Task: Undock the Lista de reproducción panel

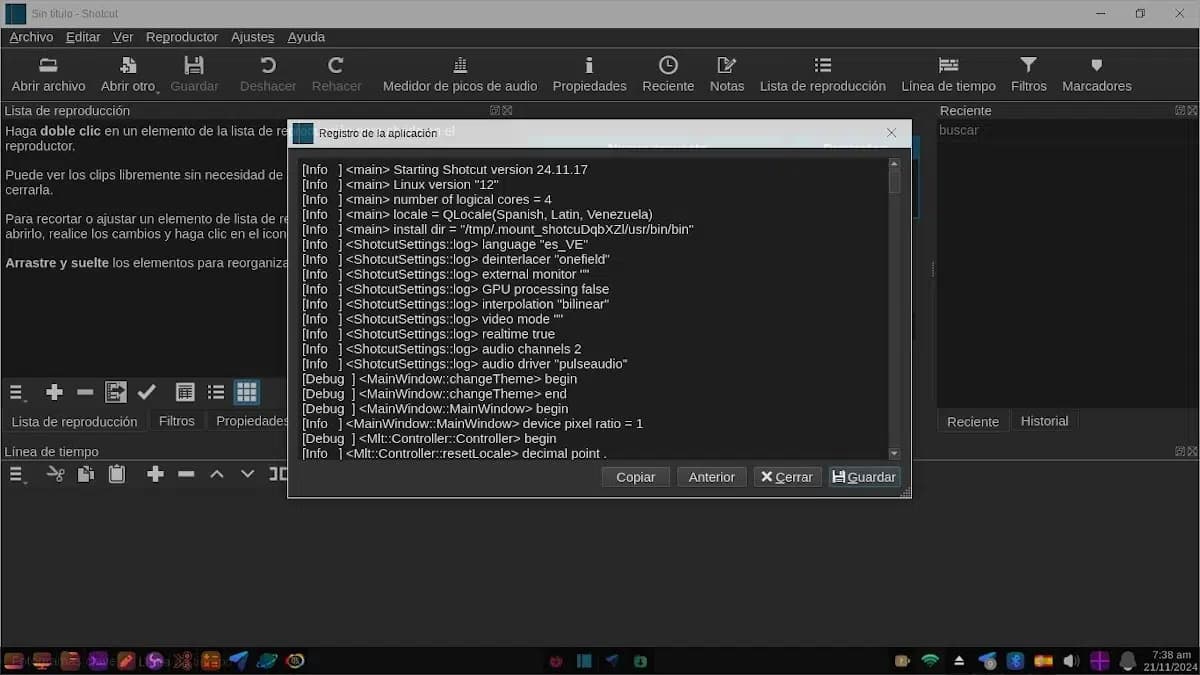Action: click(495, 110)
